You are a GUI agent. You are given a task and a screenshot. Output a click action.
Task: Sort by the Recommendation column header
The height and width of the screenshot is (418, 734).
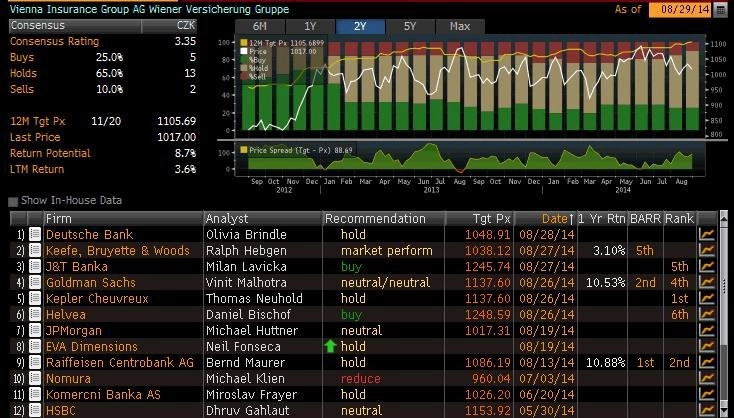coord(384,219)
